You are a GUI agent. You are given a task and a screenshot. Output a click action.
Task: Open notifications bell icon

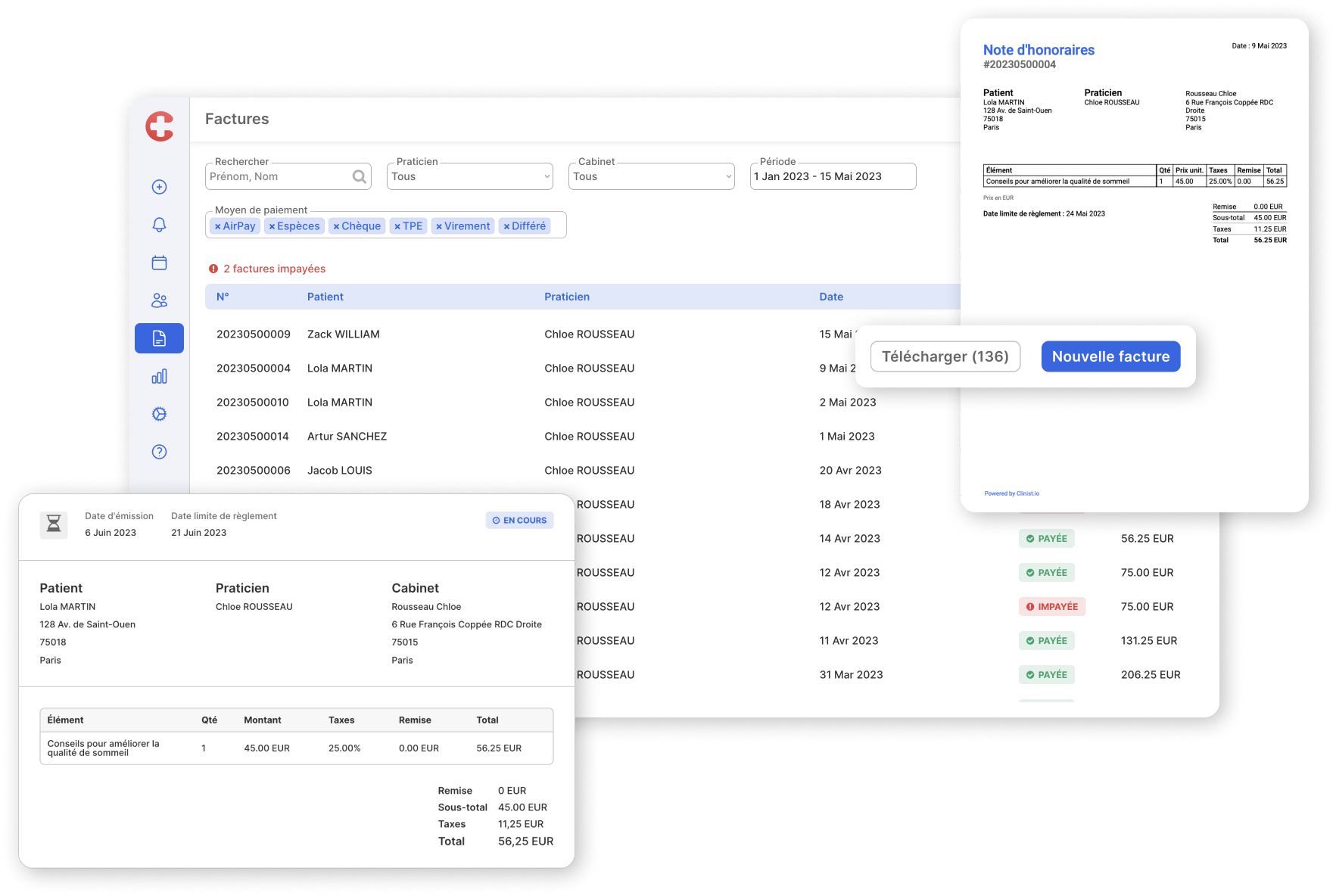(x=159, y=225)
